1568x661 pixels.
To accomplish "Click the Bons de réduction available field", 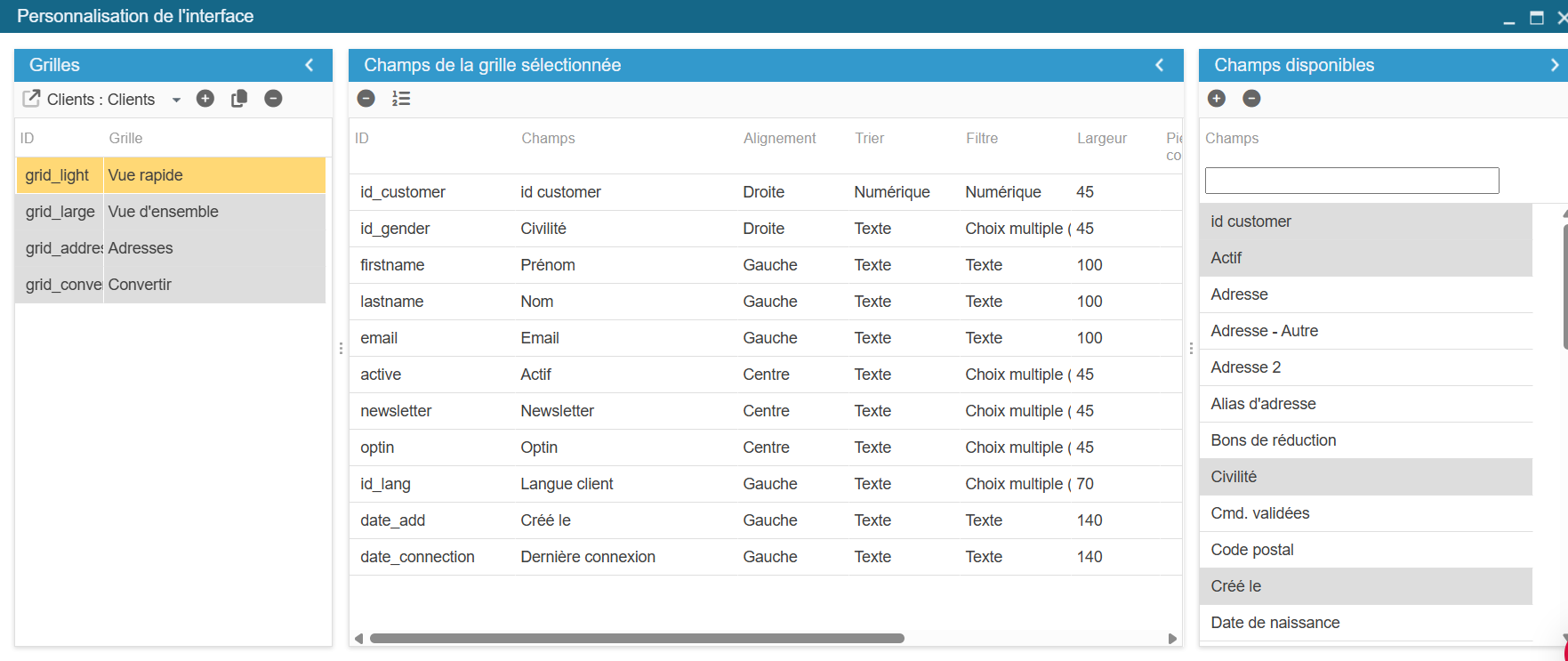I will pos(1274,440).
